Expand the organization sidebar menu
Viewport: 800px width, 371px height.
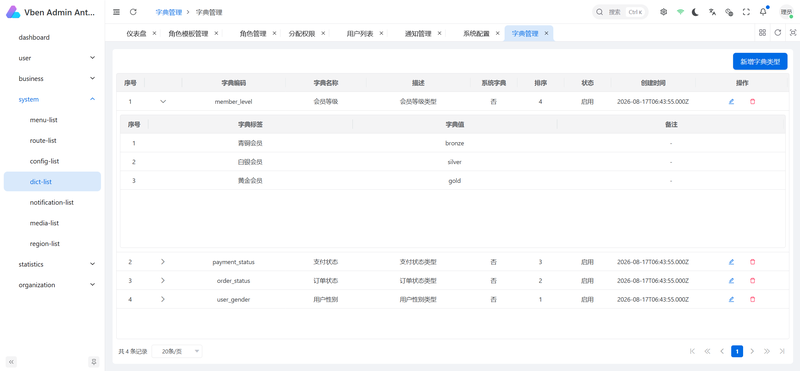coord(52,285)
